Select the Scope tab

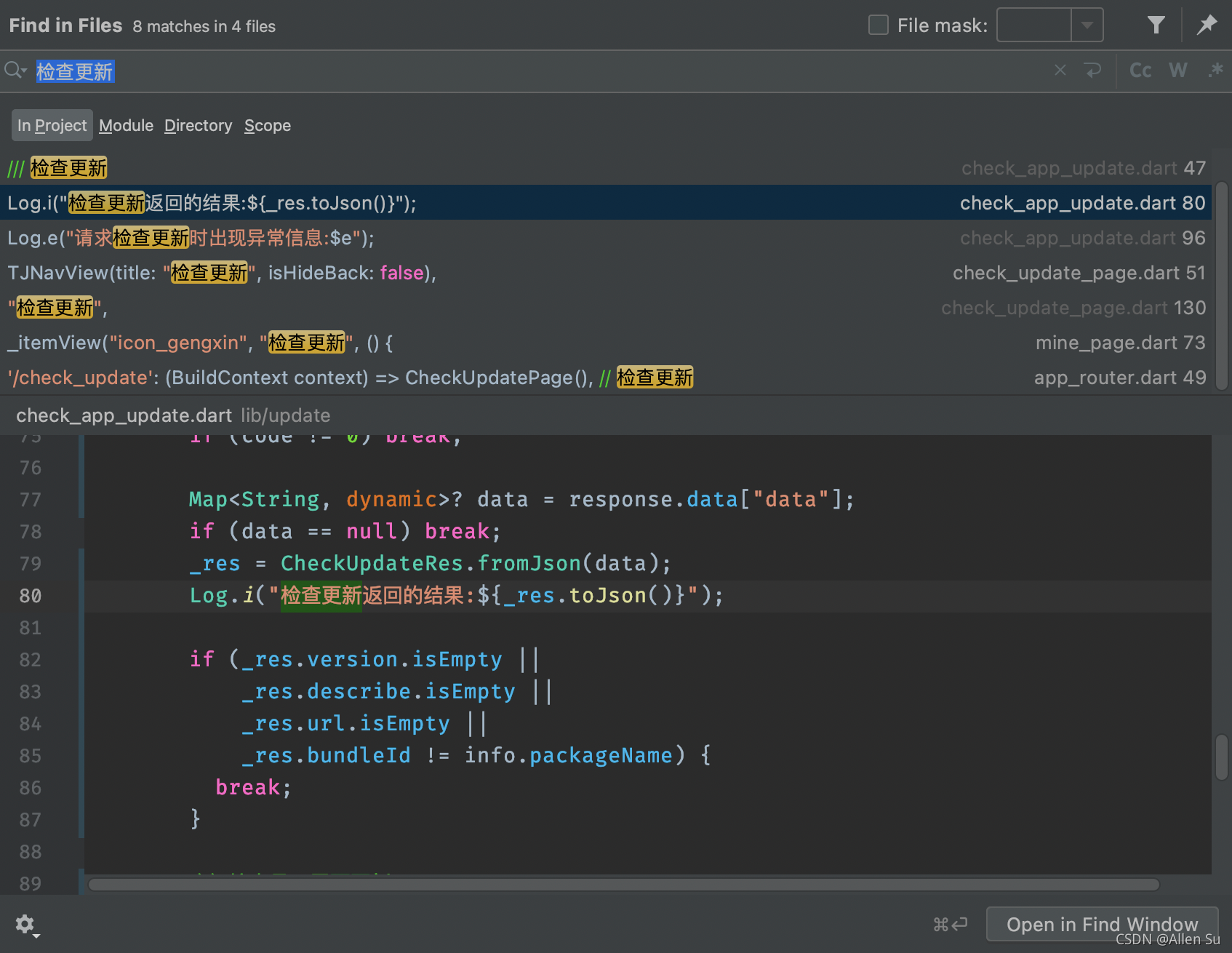pyautogui.click(x=268, y=126)
